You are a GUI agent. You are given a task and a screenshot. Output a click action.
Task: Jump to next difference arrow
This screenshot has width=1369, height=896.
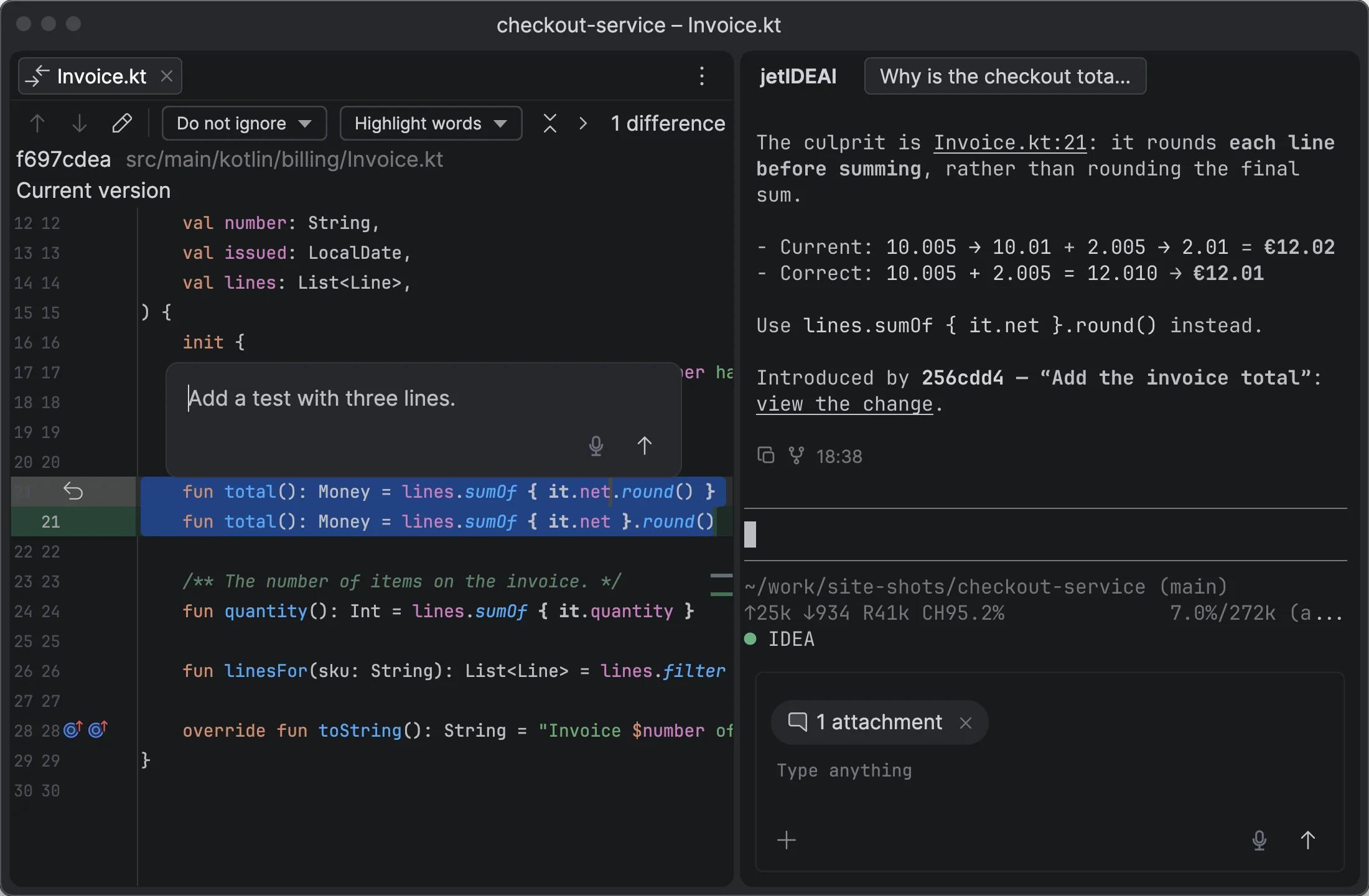(80, 123)
